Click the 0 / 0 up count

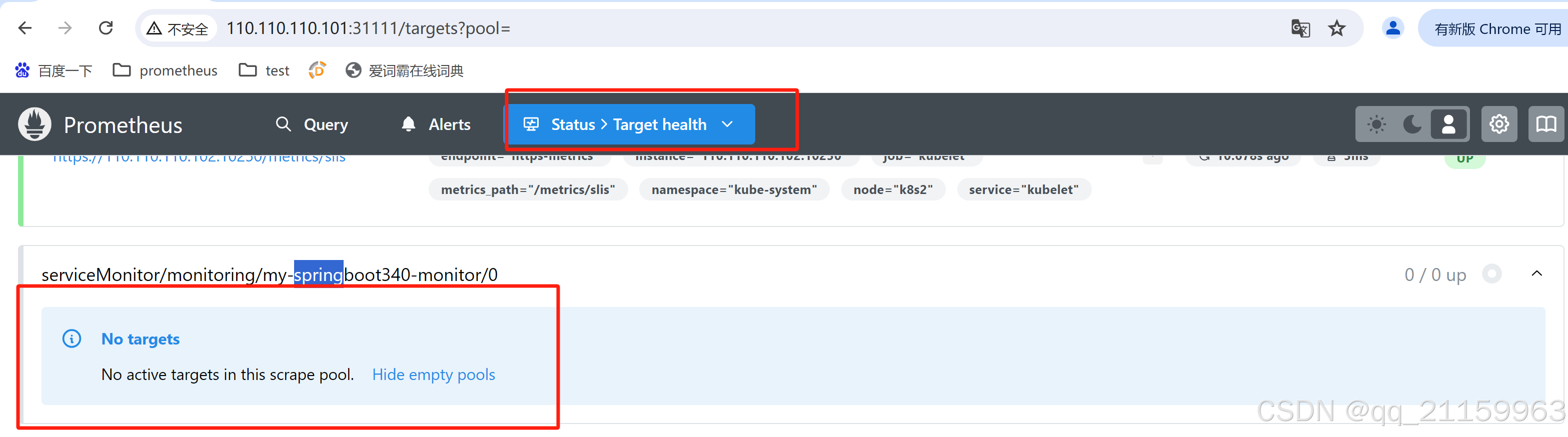coord(1435,274)
